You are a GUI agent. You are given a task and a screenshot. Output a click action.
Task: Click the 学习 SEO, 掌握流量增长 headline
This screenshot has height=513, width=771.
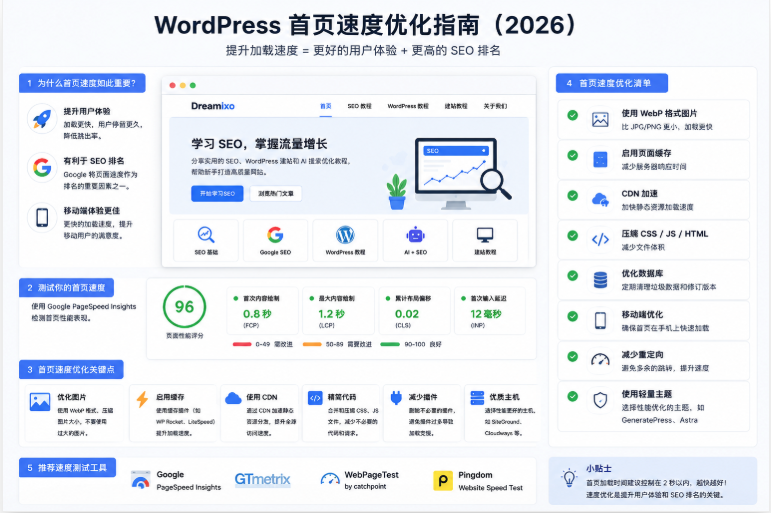259,144
